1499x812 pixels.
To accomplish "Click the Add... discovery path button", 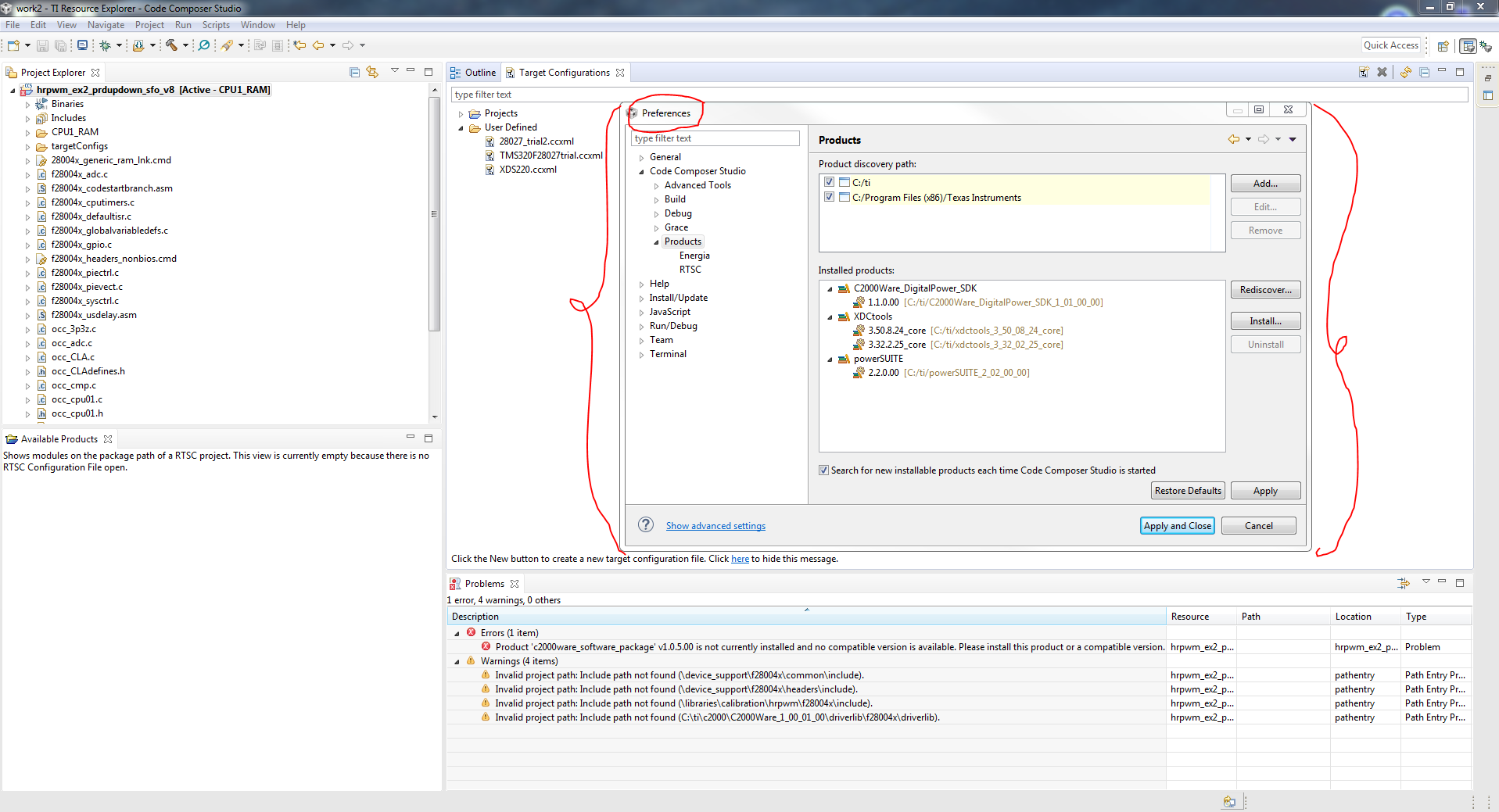I will [1265, 184].
